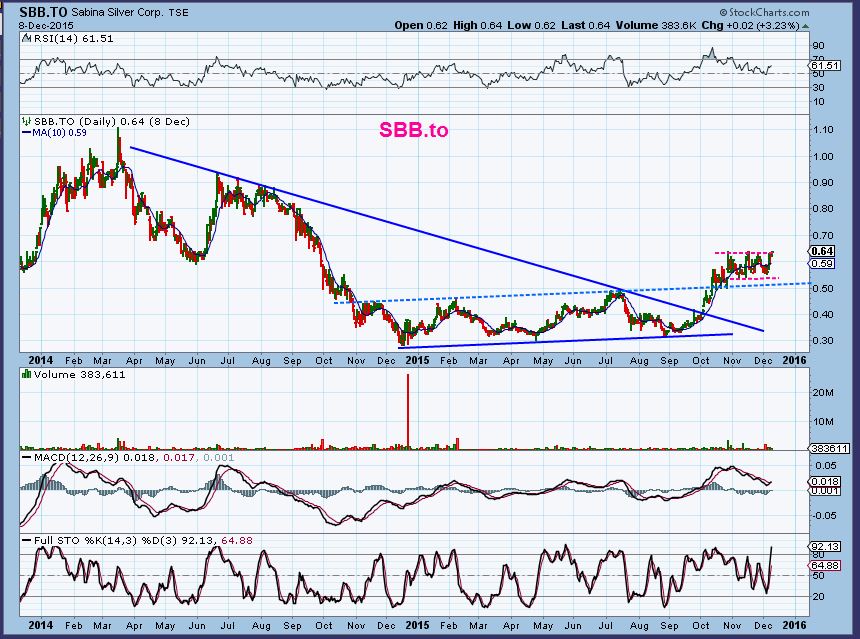
Task: Click the 20 level on stochastic scale
Action: point(818,596)
